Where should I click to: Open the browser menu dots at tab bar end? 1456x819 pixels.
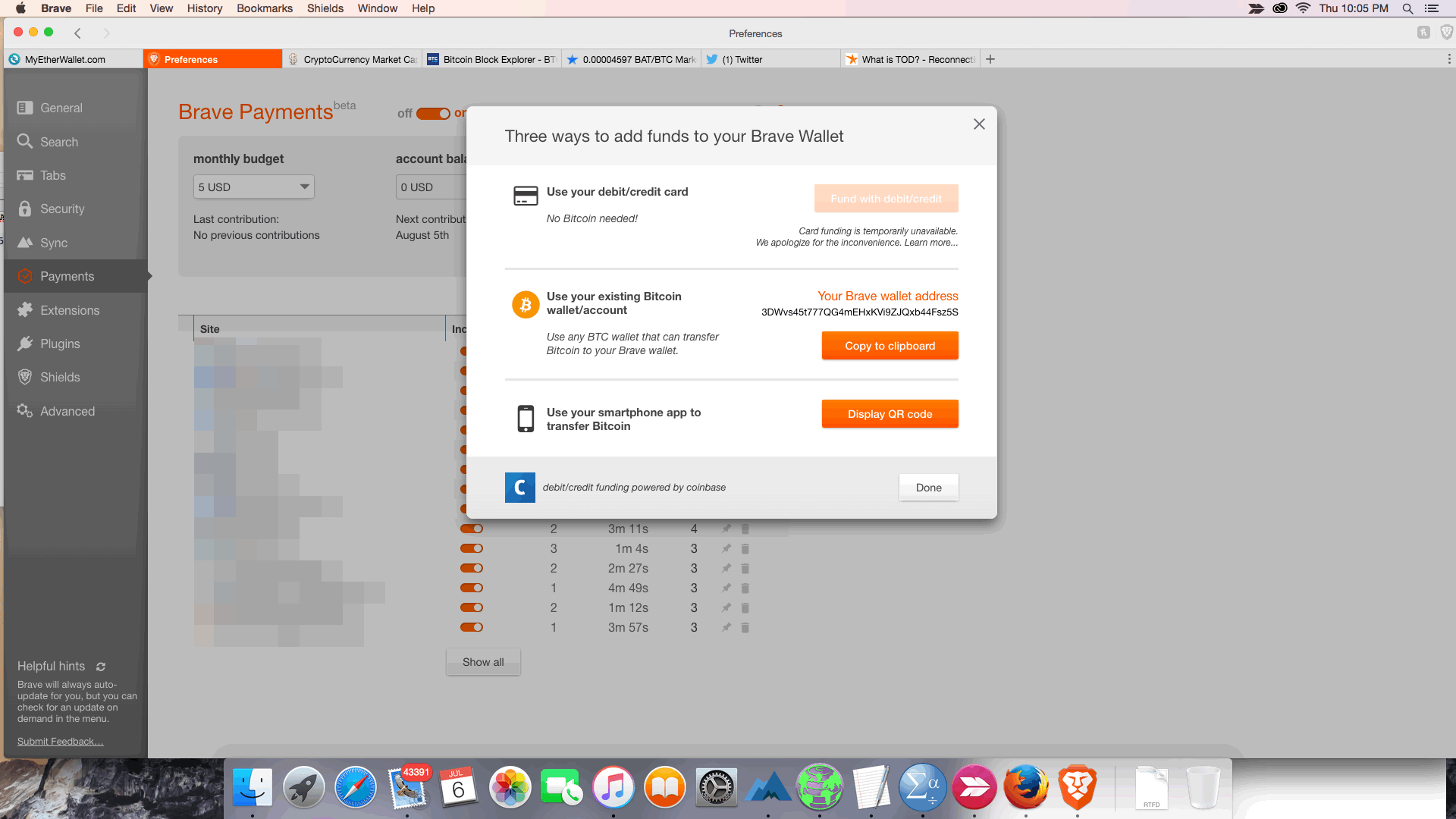pos(1449,59)
